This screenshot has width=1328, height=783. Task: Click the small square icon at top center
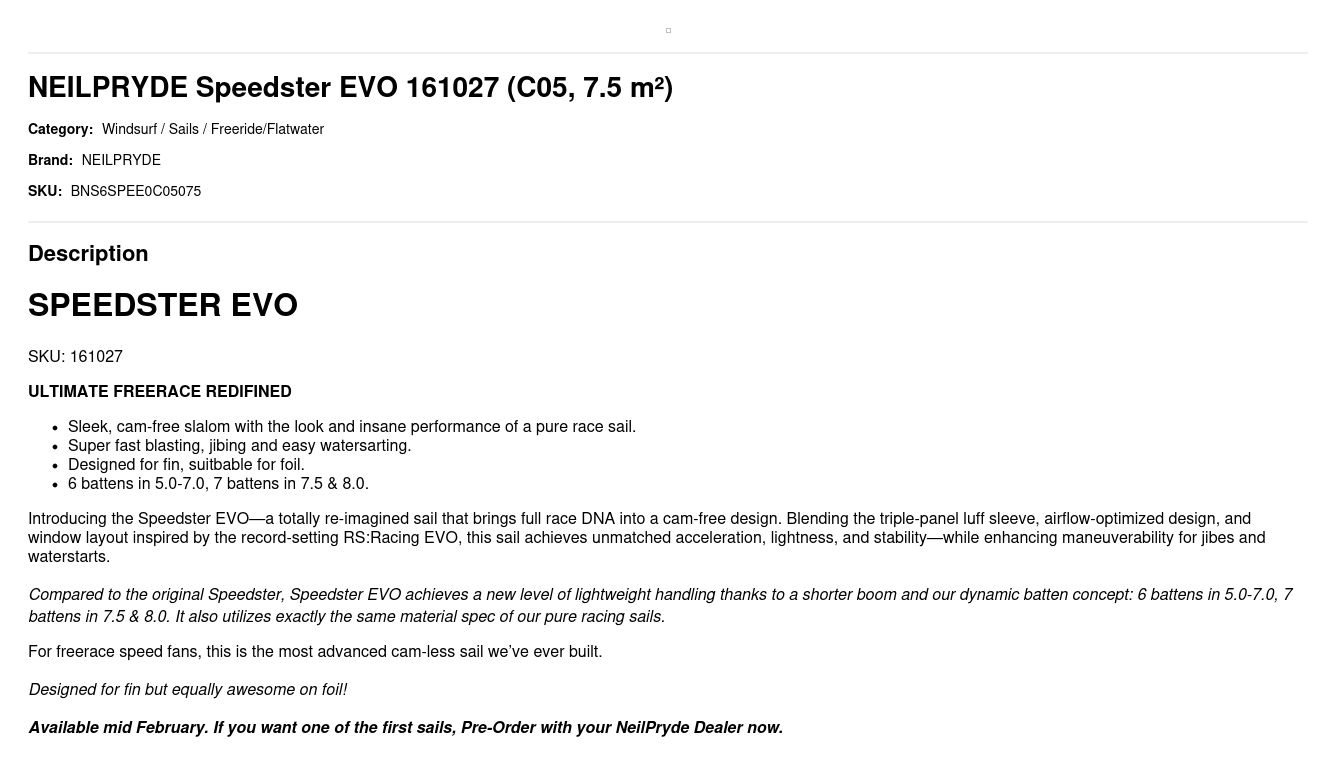coord(668,31)
